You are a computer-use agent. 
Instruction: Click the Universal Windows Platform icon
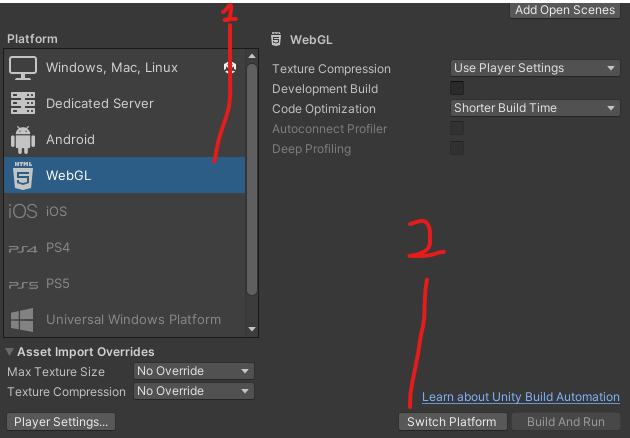22,320
